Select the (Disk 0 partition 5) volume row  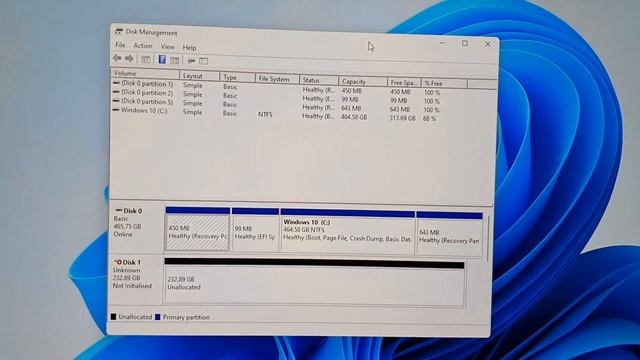[143, 101]
